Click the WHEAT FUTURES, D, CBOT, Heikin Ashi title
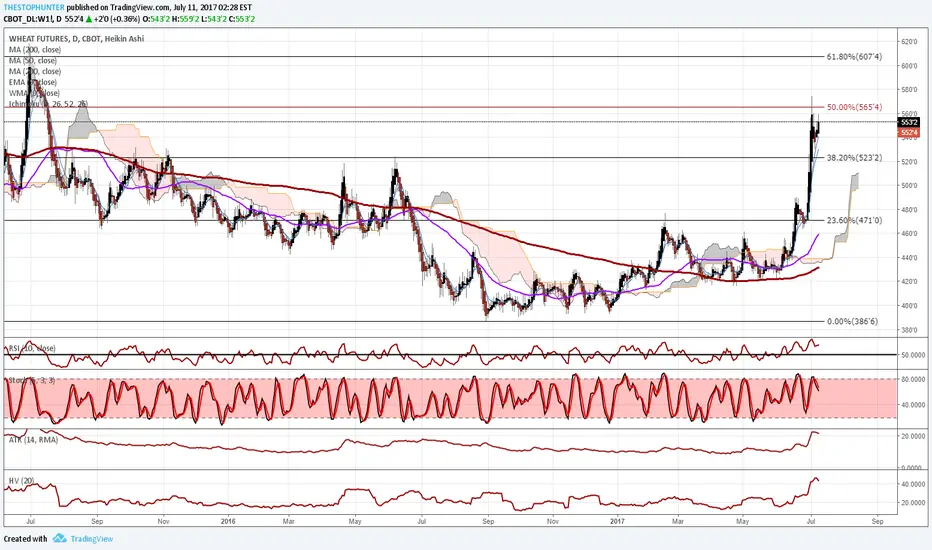 [x=76, y=39]
